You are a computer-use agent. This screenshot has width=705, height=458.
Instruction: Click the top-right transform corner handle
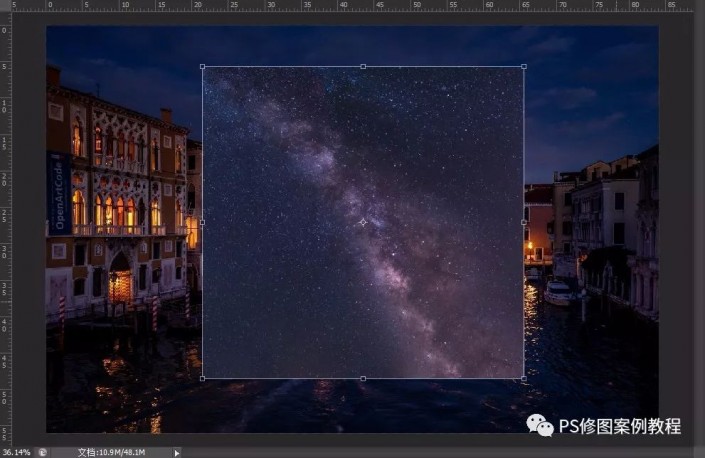point(524,67)
